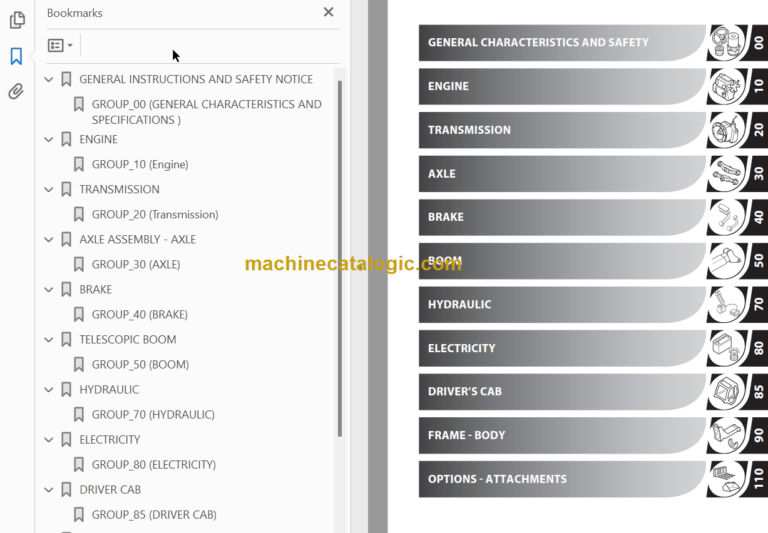
Task: Go to the TRANSMISSION bookmark
Action: click(120, 190)
